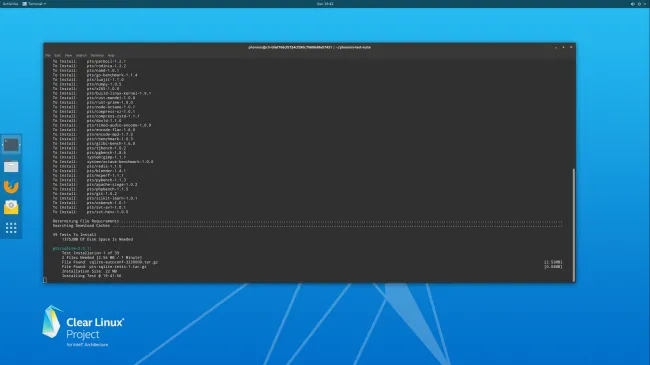The height and width of the screenshot is (365, 650).
Task: Click the green pts/sqlite test heading
Action: coord(72,248)
